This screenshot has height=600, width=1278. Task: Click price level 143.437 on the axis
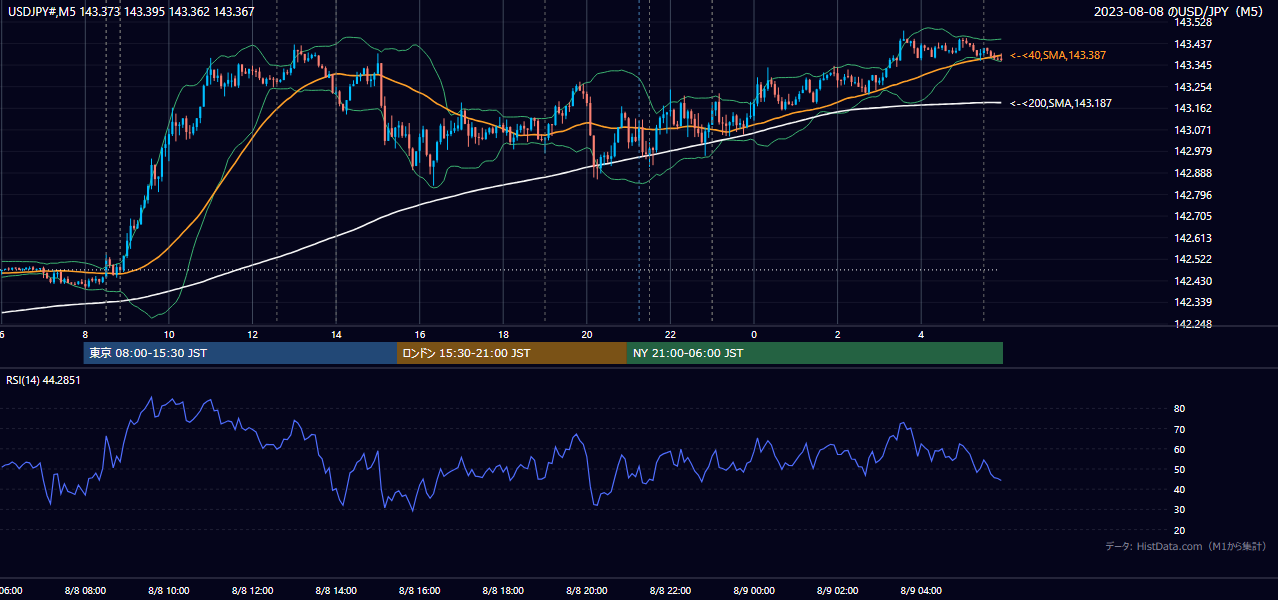(1193, 44)
